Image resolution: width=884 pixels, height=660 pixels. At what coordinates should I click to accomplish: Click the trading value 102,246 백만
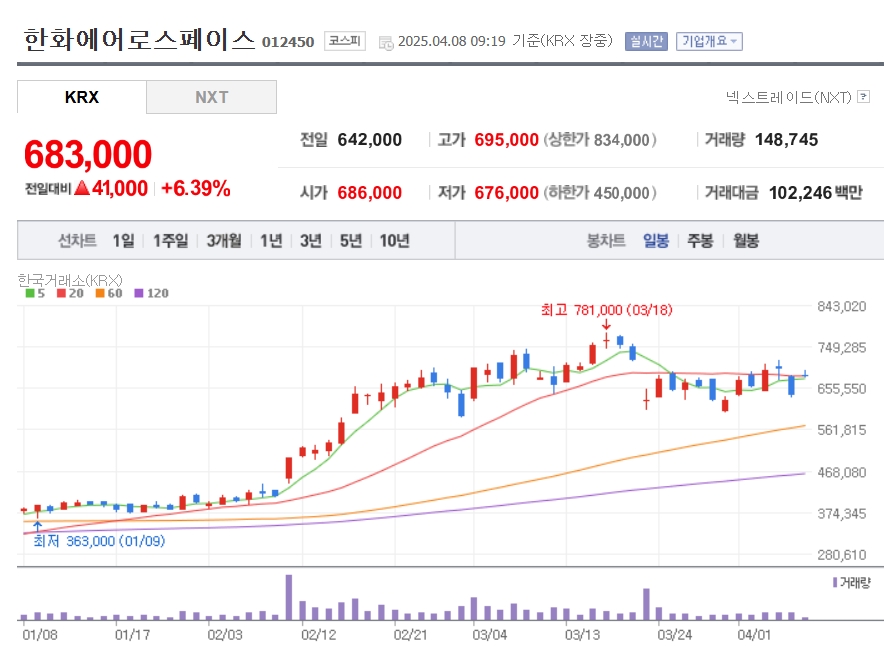click(816, 193)
